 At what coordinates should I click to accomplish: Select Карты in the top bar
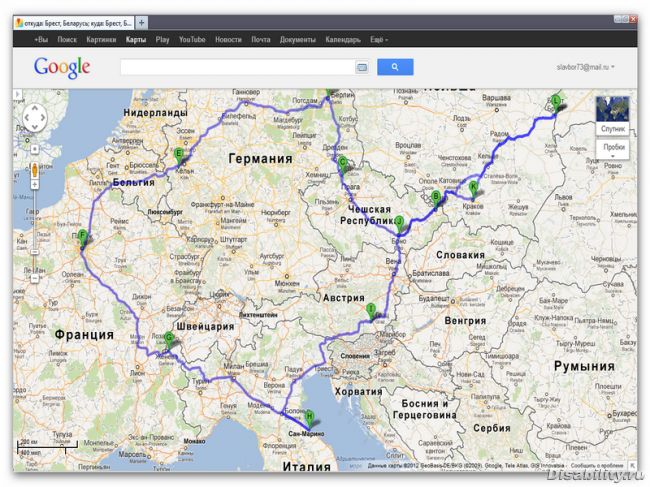[136, 40]
